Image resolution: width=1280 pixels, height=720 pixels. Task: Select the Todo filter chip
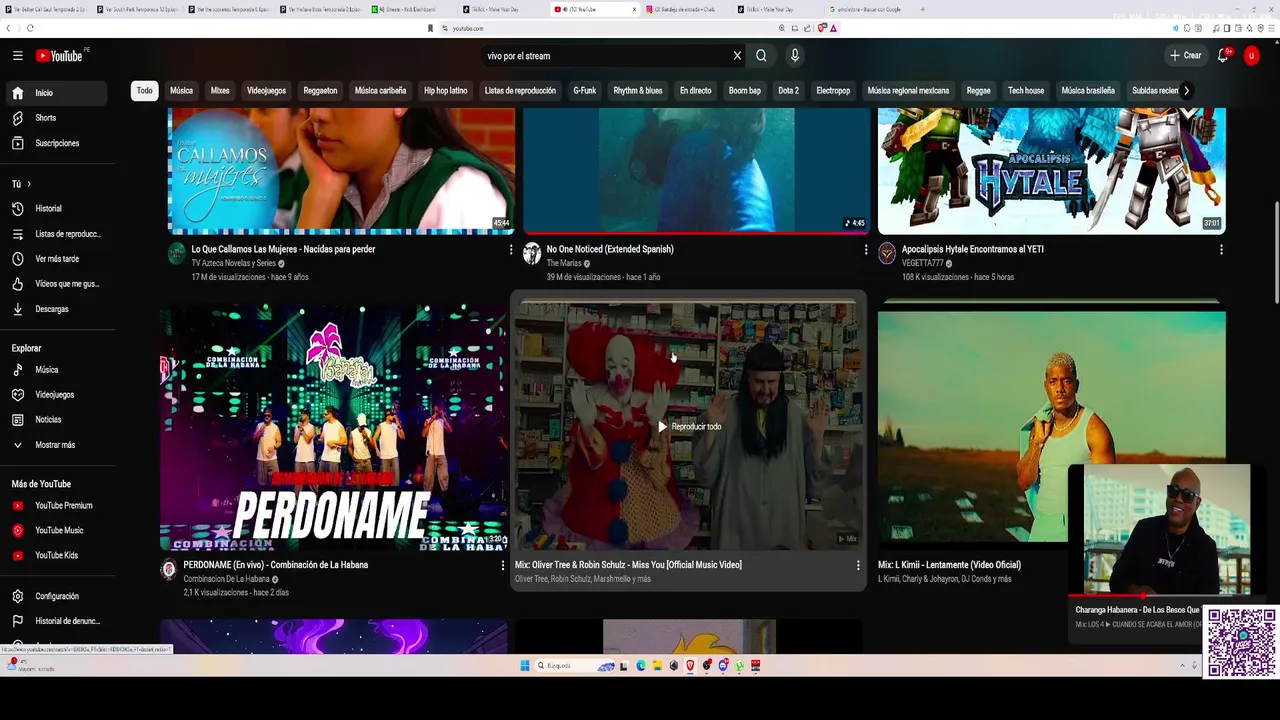145,91
